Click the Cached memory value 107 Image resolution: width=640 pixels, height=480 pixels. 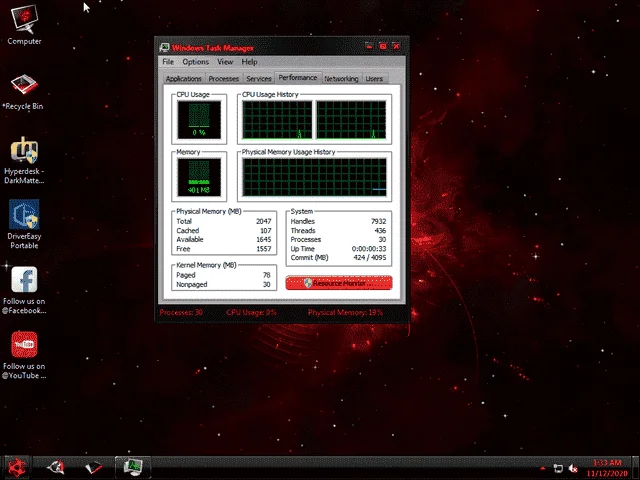266,230
